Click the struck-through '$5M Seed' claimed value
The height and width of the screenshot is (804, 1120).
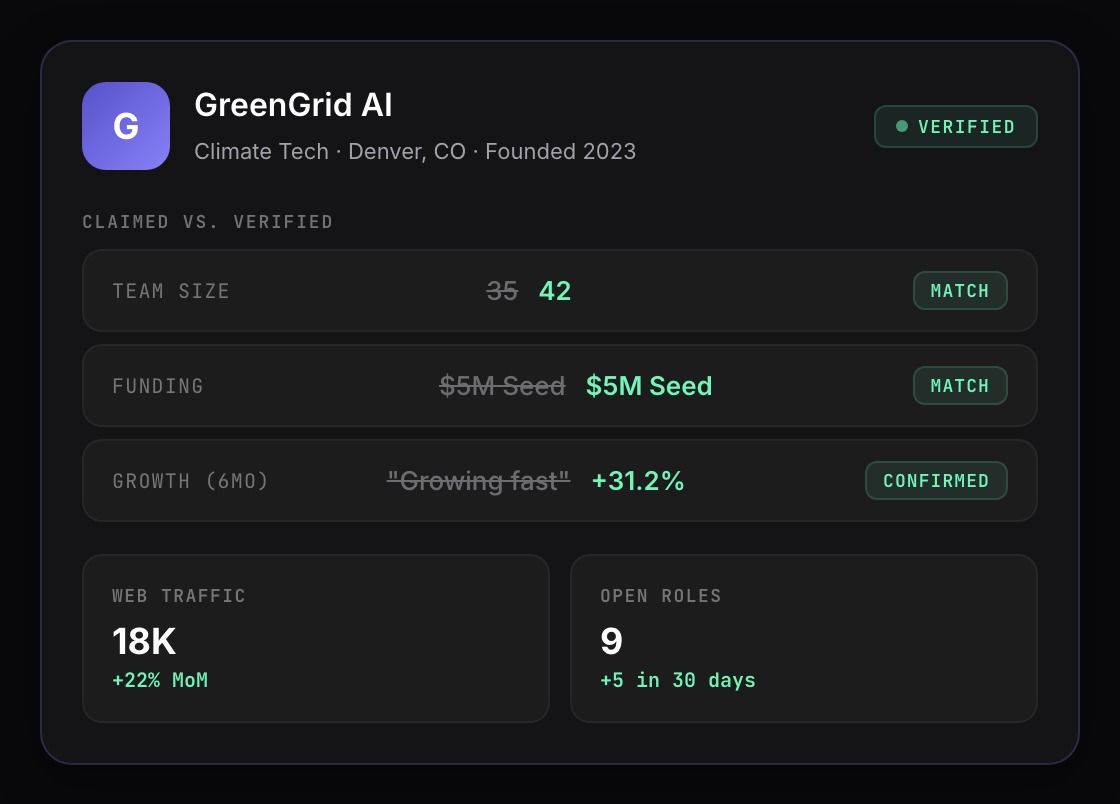[x=502, y=386]
